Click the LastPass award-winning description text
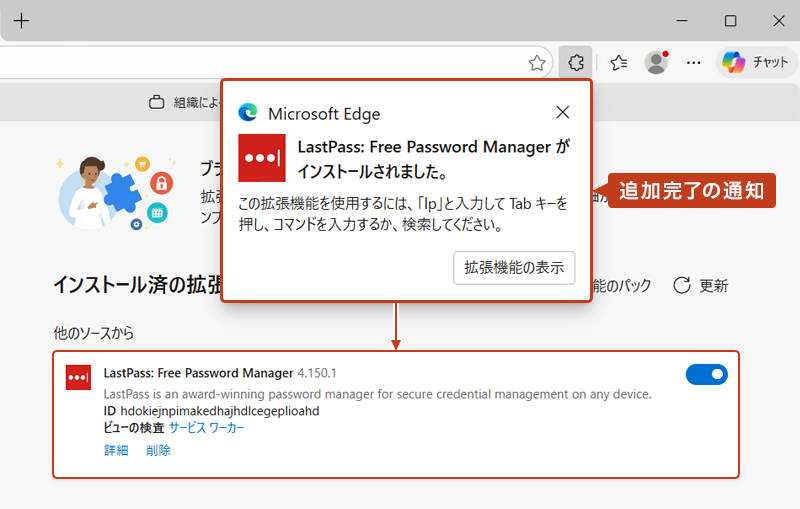This screenshot has width=800, height=509. click(x=378, y=394)
